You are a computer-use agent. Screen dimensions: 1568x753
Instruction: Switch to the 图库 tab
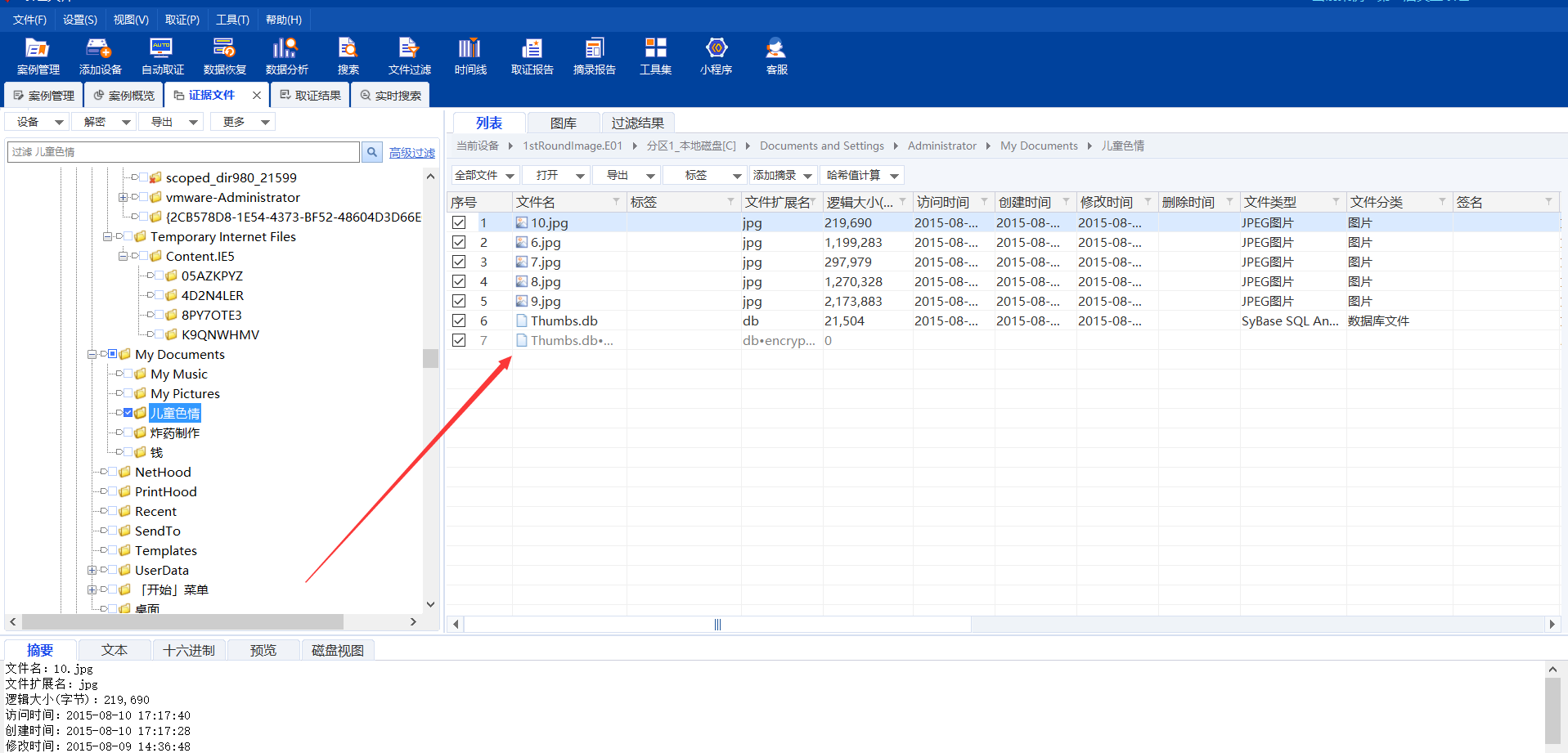tap(564, 123)
